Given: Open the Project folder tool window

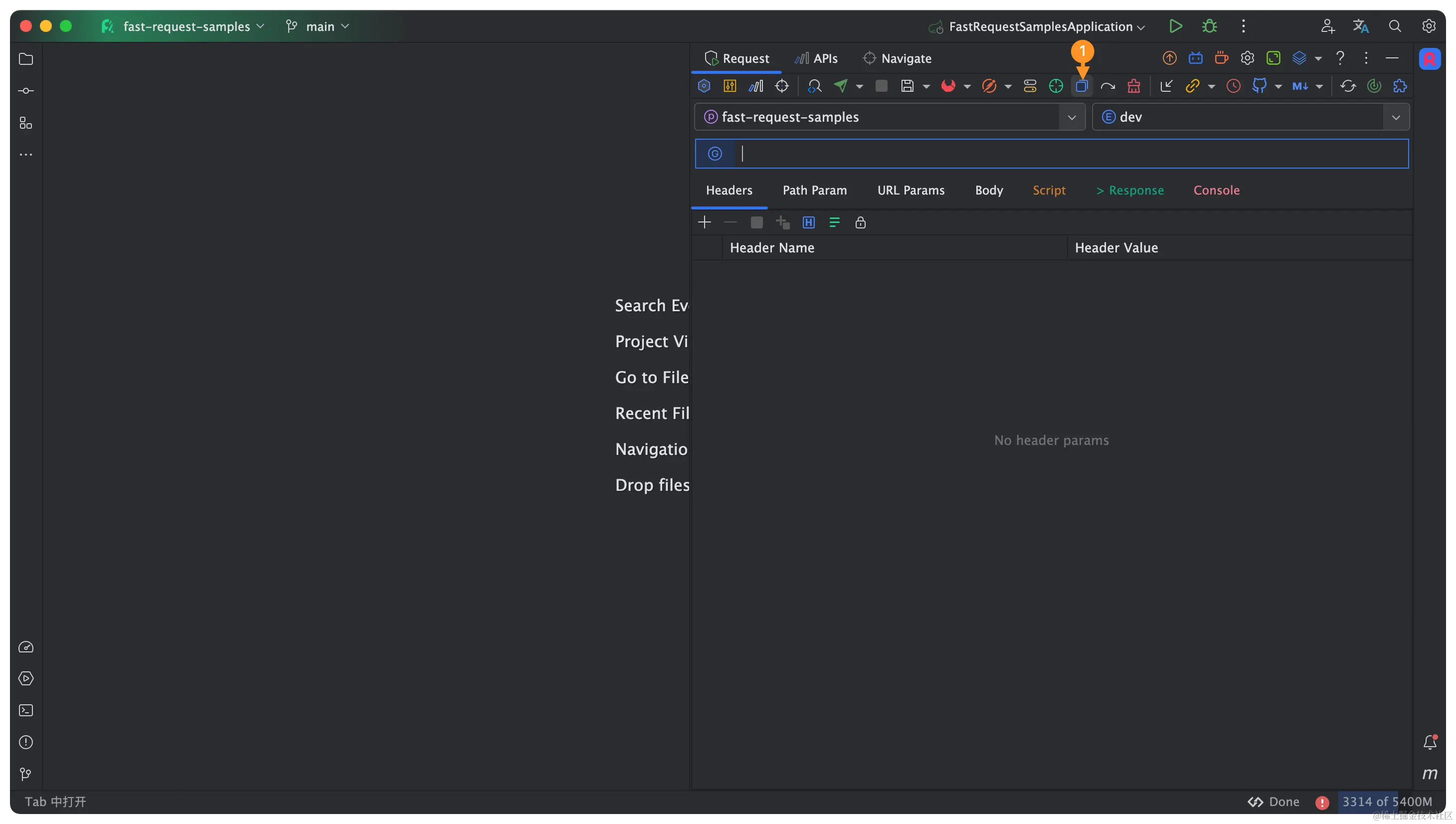Looking at the screenshot, I should pyautogui.click(x=26, y=59).
